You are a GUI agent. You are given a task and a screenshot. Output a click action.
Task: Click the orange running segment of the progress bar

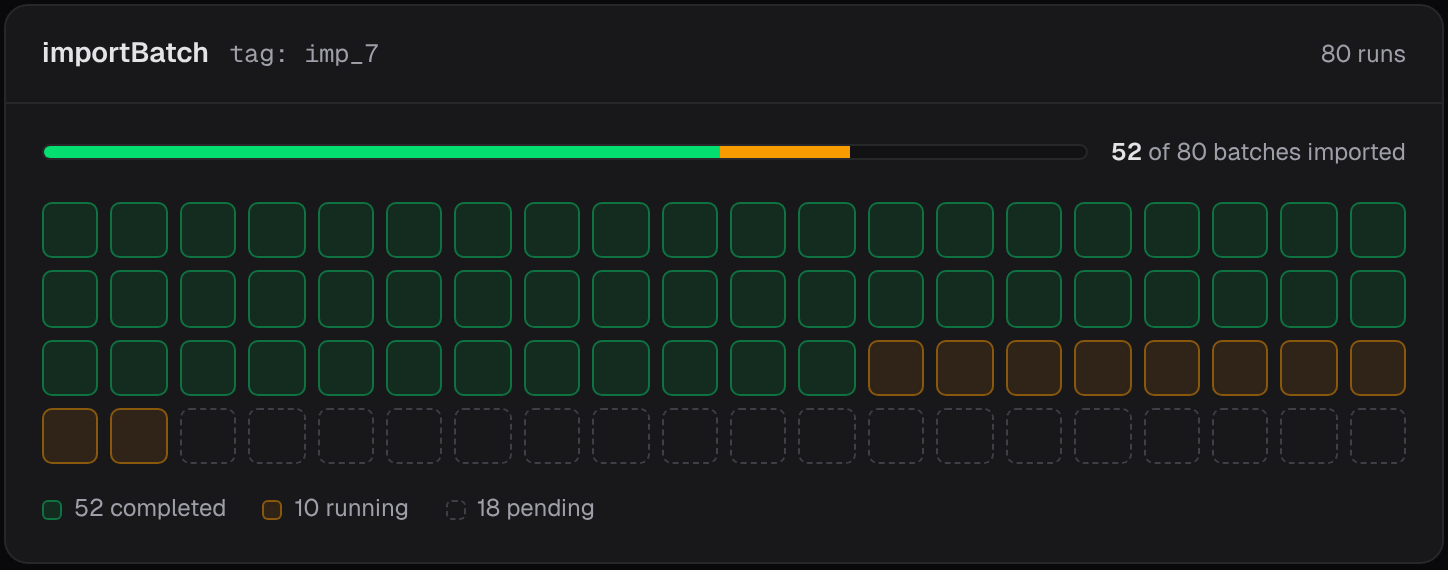pyautogui.click(x=785, y=152)
